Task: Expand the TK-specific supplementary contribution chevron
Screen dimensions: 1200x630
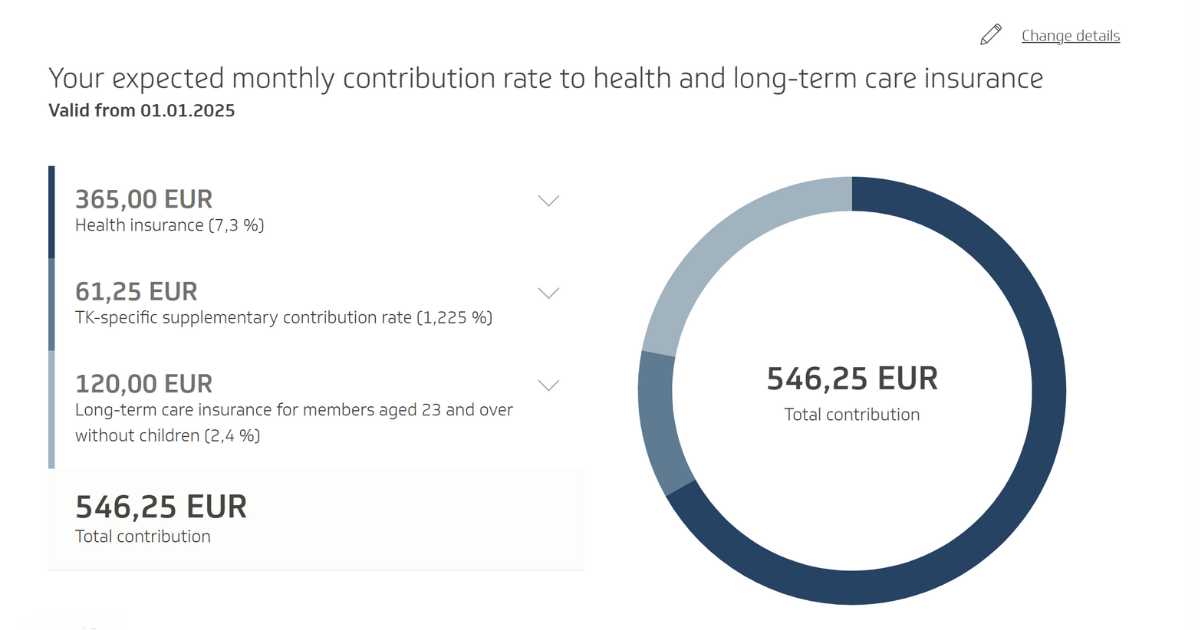Action: (548, 293)
